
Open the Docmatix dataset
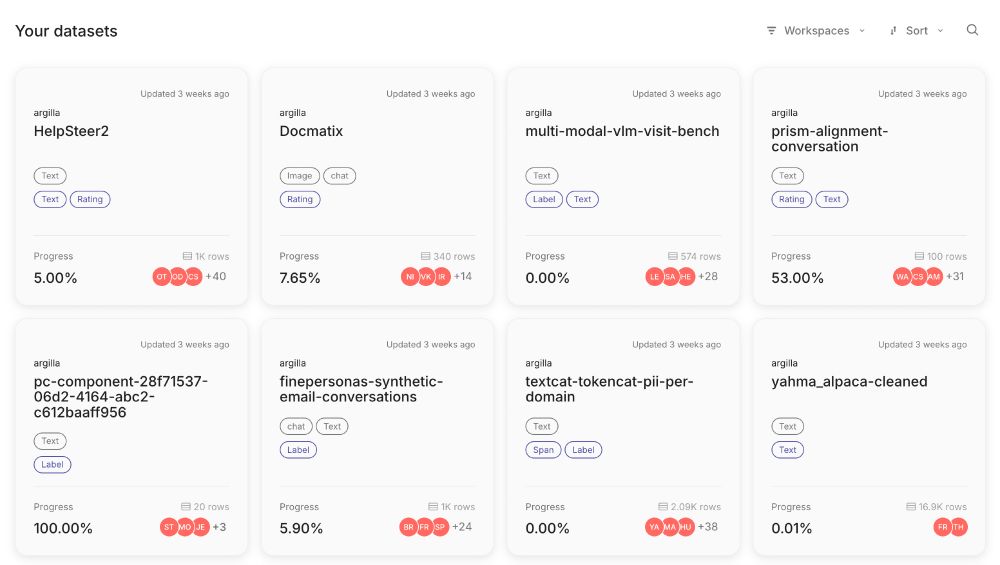311,131
